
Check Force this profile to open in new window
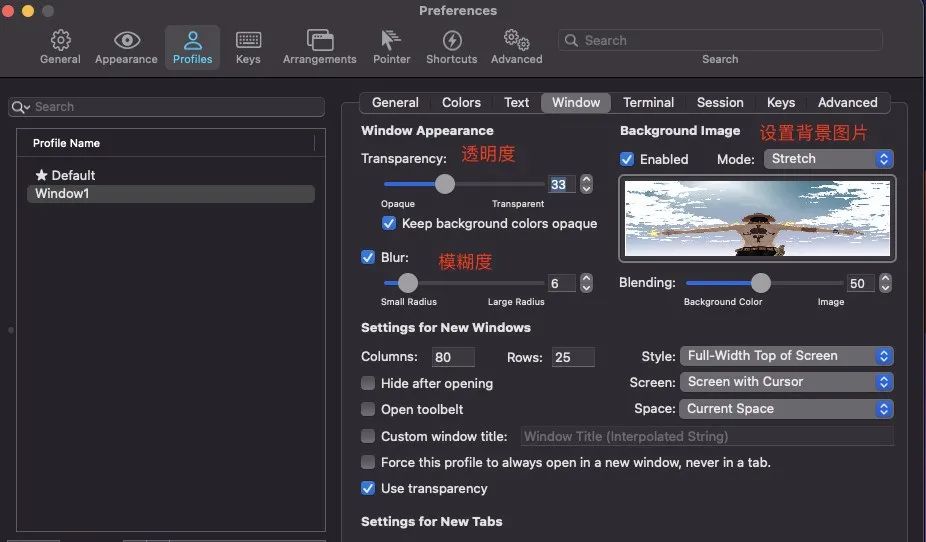coord(368,462)
